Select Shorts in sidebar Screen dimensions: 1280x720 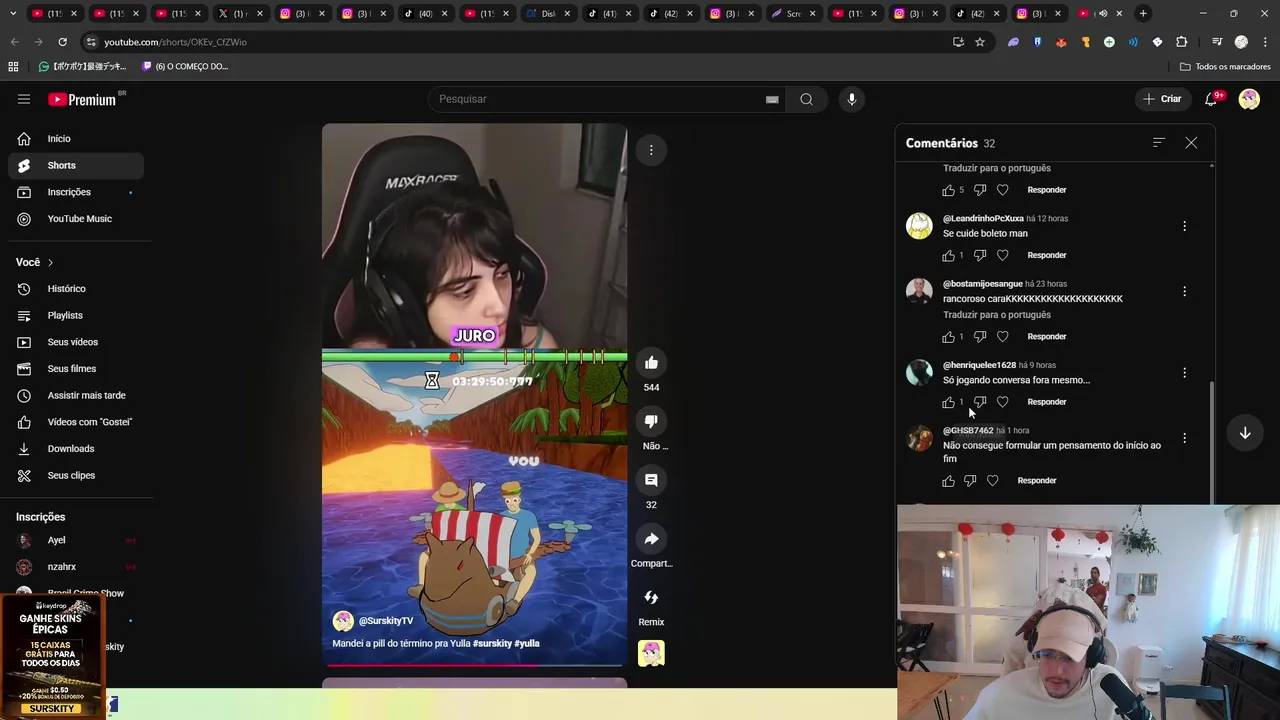(x=76, y=165)
